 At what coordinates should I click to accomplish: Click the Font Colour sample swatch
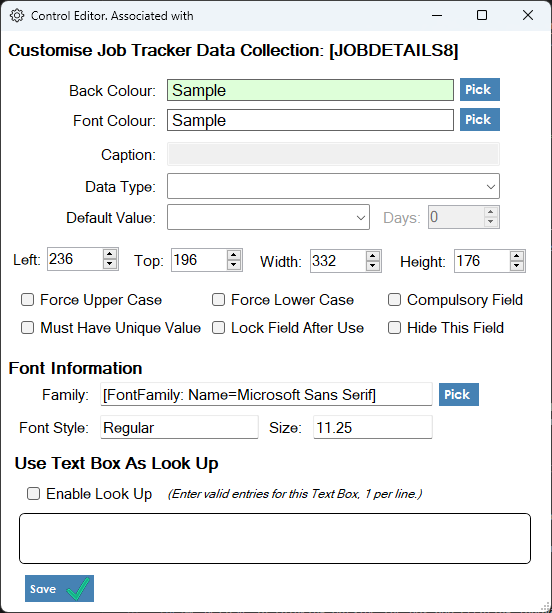(x=310, y=120)
